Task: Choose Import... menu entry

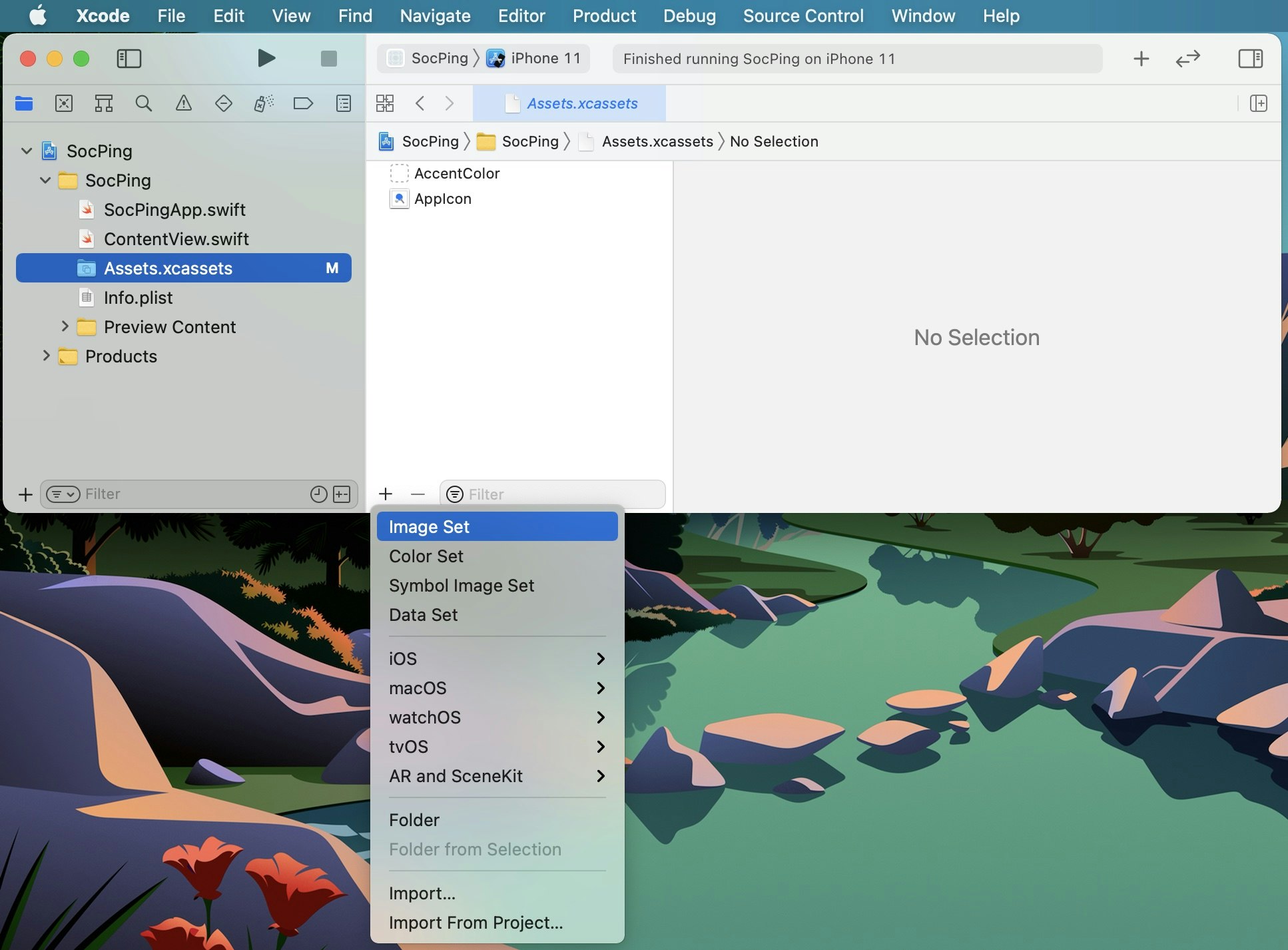Action: [497, 893]
